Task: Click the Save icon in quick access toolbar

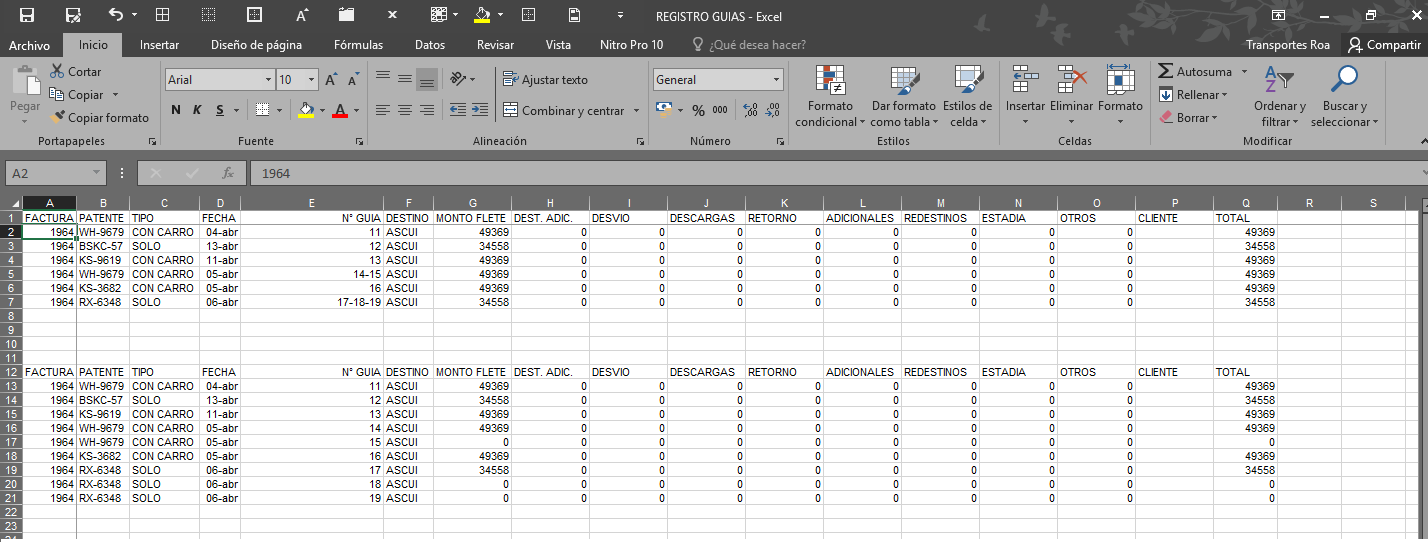Action: coord(27,15)
